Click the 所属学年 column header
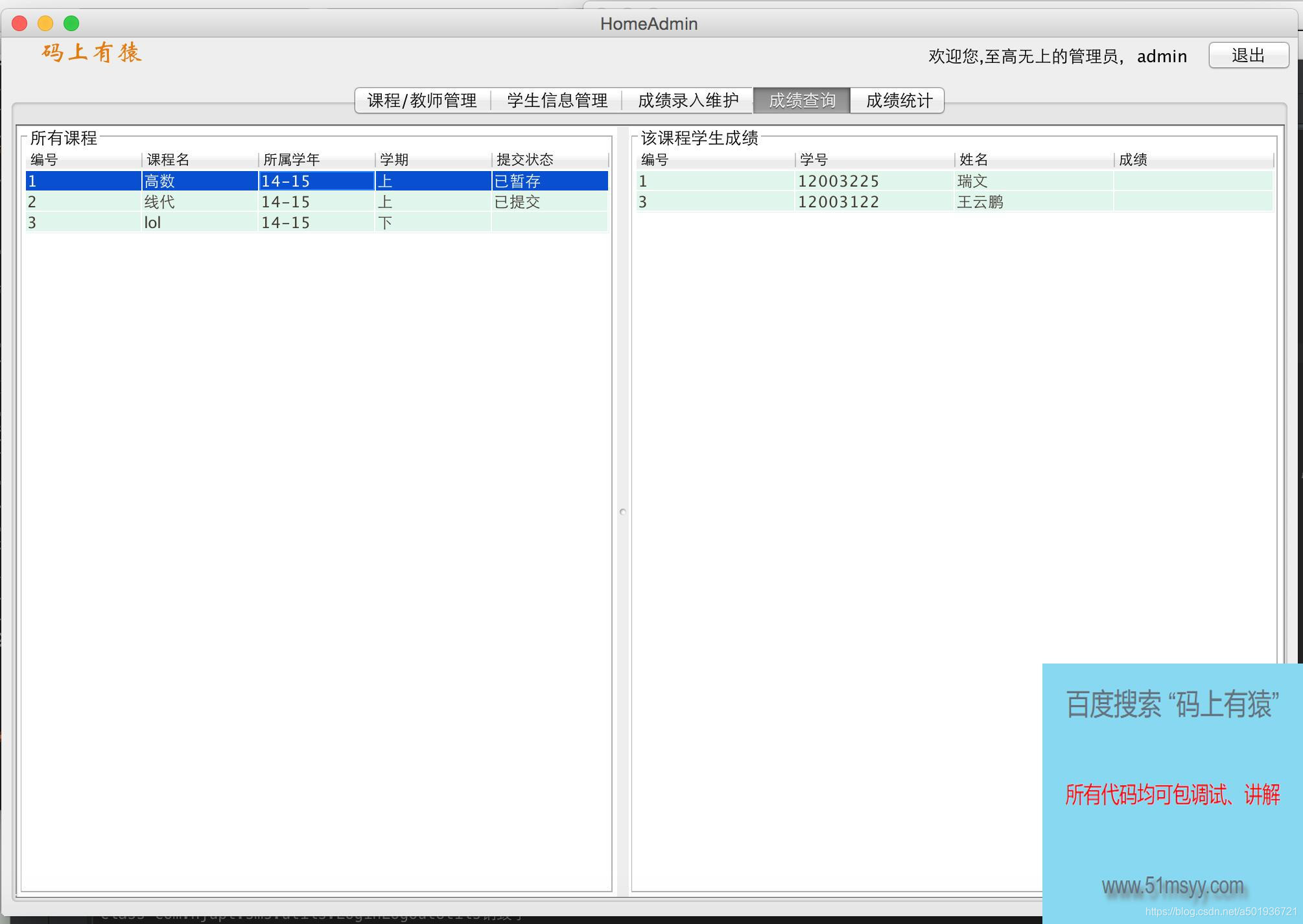 click(317, 159)
